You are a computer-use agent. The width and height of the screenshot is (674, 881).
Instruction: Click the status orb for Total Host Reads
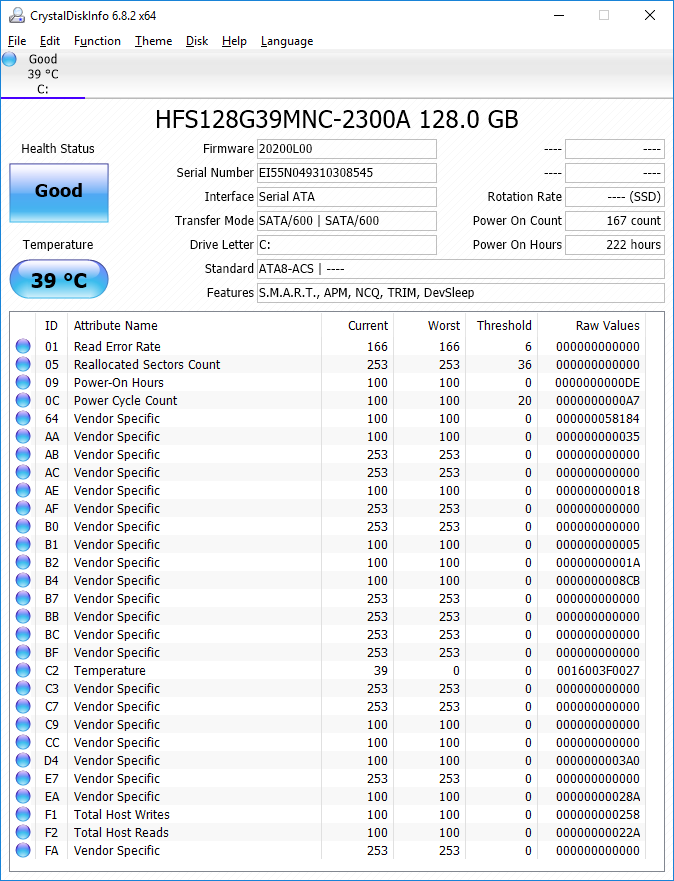pyautogui.click(x=23, y=833)
